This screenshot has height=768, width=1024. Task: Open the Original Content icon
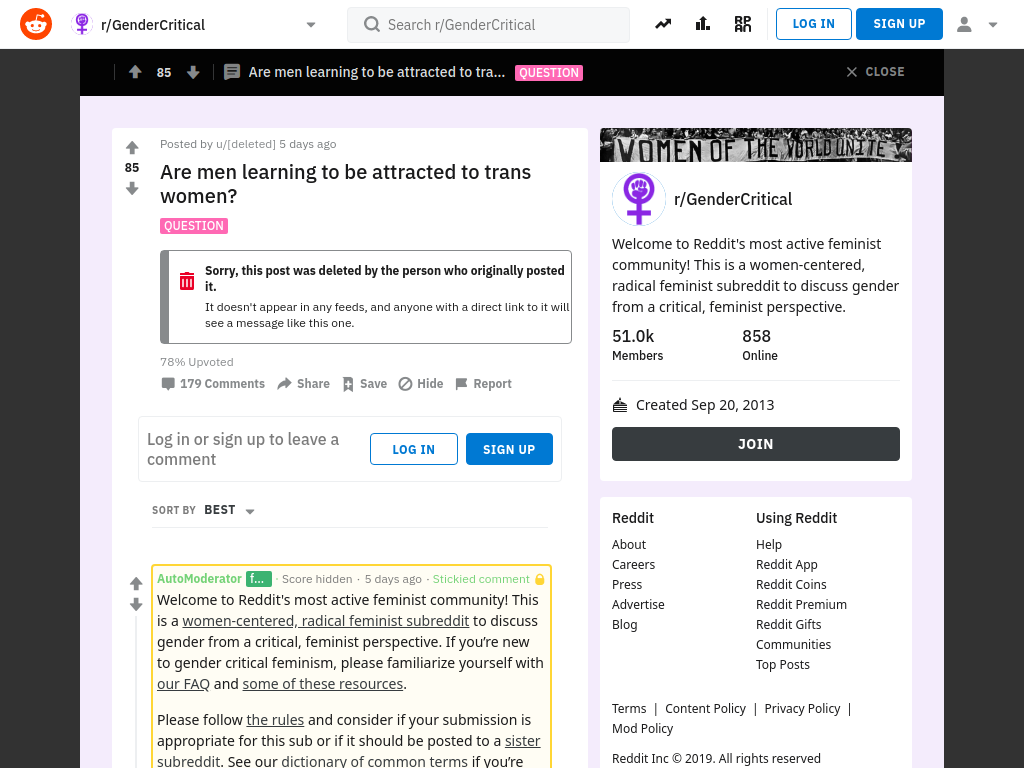click(x=743, y=24)
